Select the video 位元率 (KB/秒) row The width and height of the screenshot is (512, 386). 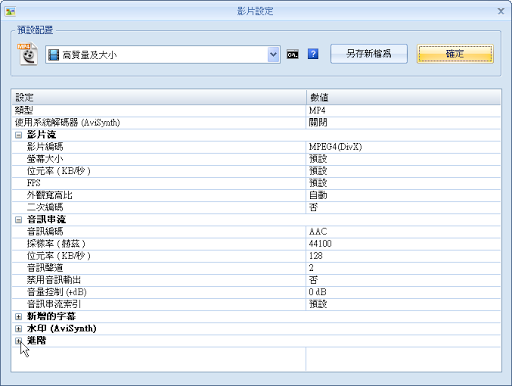tap(256, 171)
